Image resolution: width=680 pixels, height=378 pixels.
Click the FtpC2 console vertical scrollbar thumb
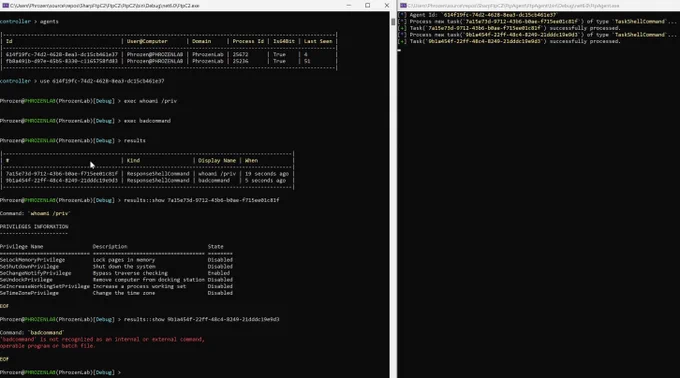393,21
